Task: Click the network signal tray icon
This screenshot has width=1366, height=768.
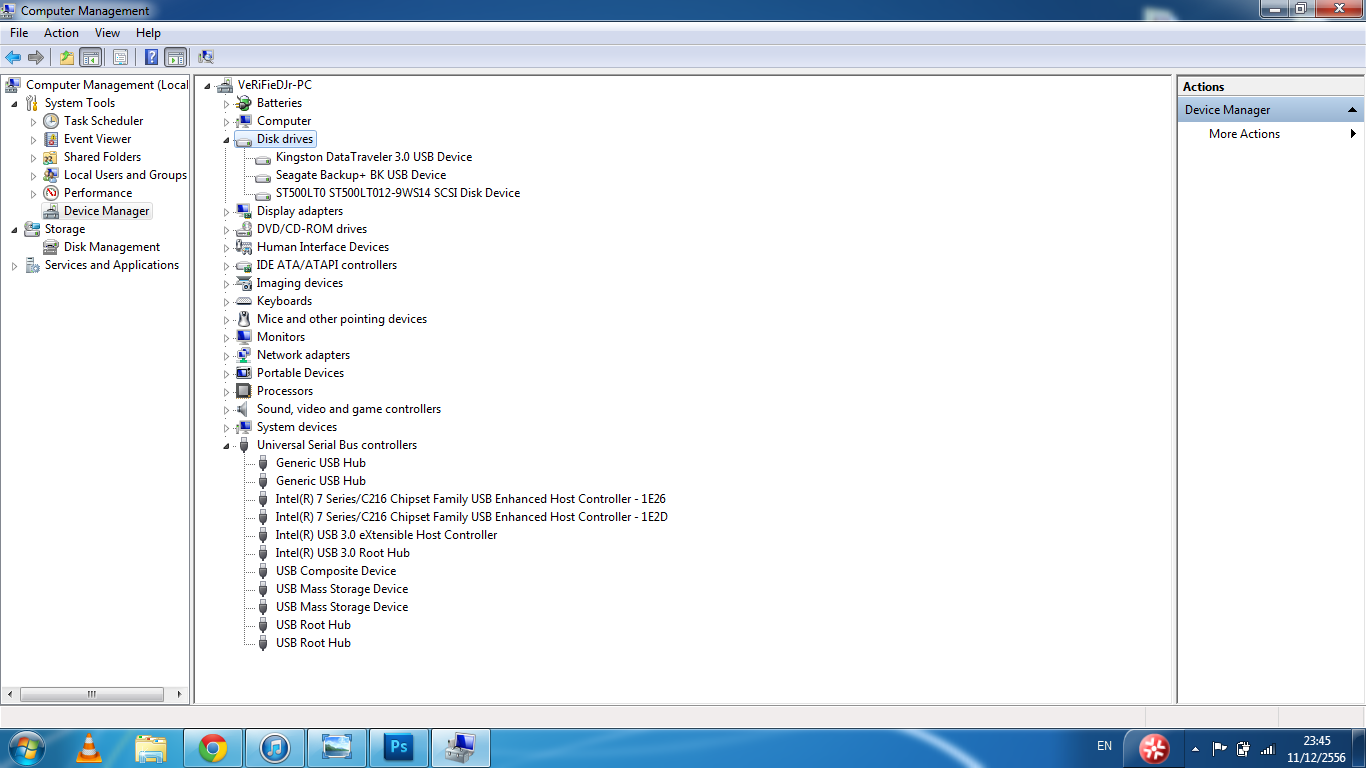Action: (x=1267, y=748)
